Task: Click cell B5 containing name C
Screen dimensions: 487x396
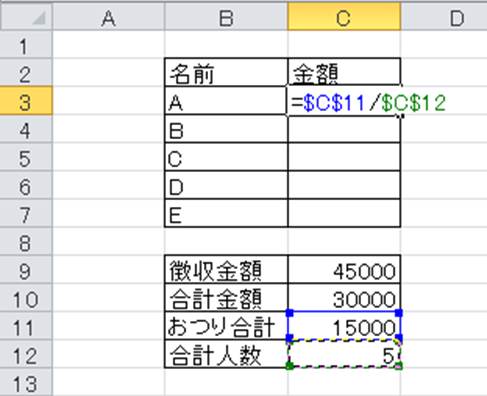Action: [x=226, y=157]
